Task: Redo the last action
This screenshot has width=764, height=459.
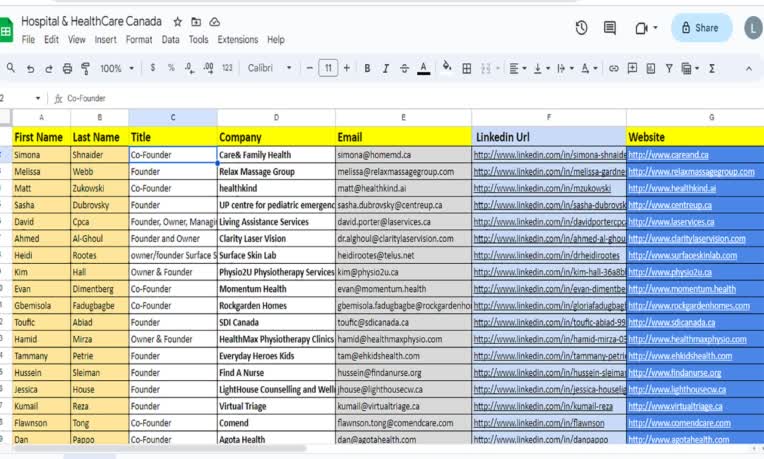Action: click(49, 69)
